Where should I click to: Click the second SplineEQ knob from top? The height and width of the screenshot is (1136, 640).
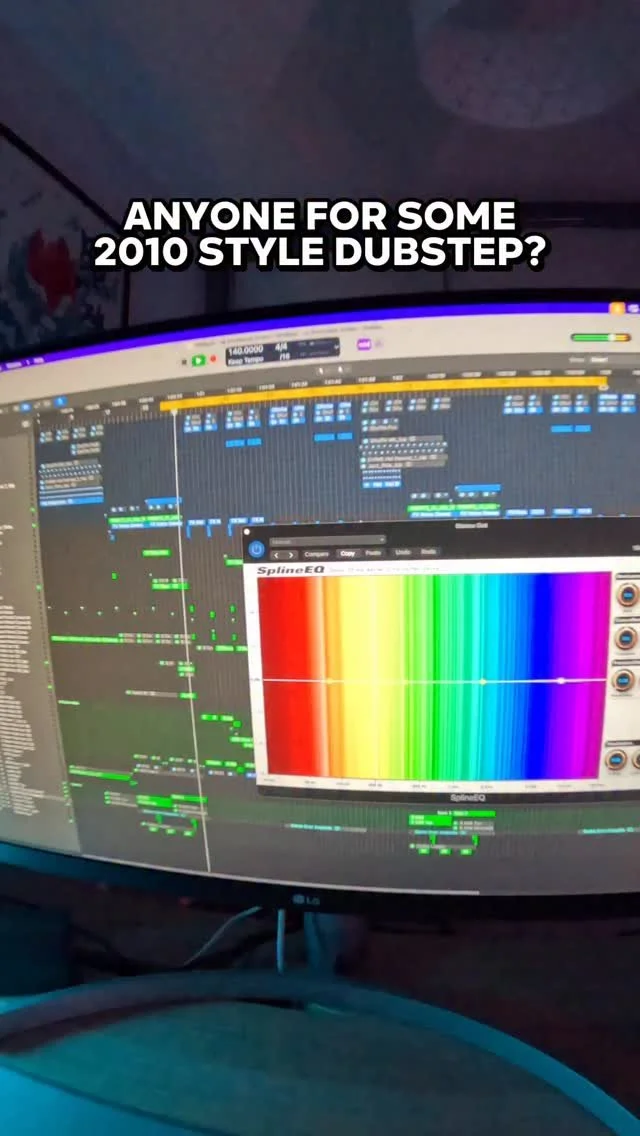point(626,638)
